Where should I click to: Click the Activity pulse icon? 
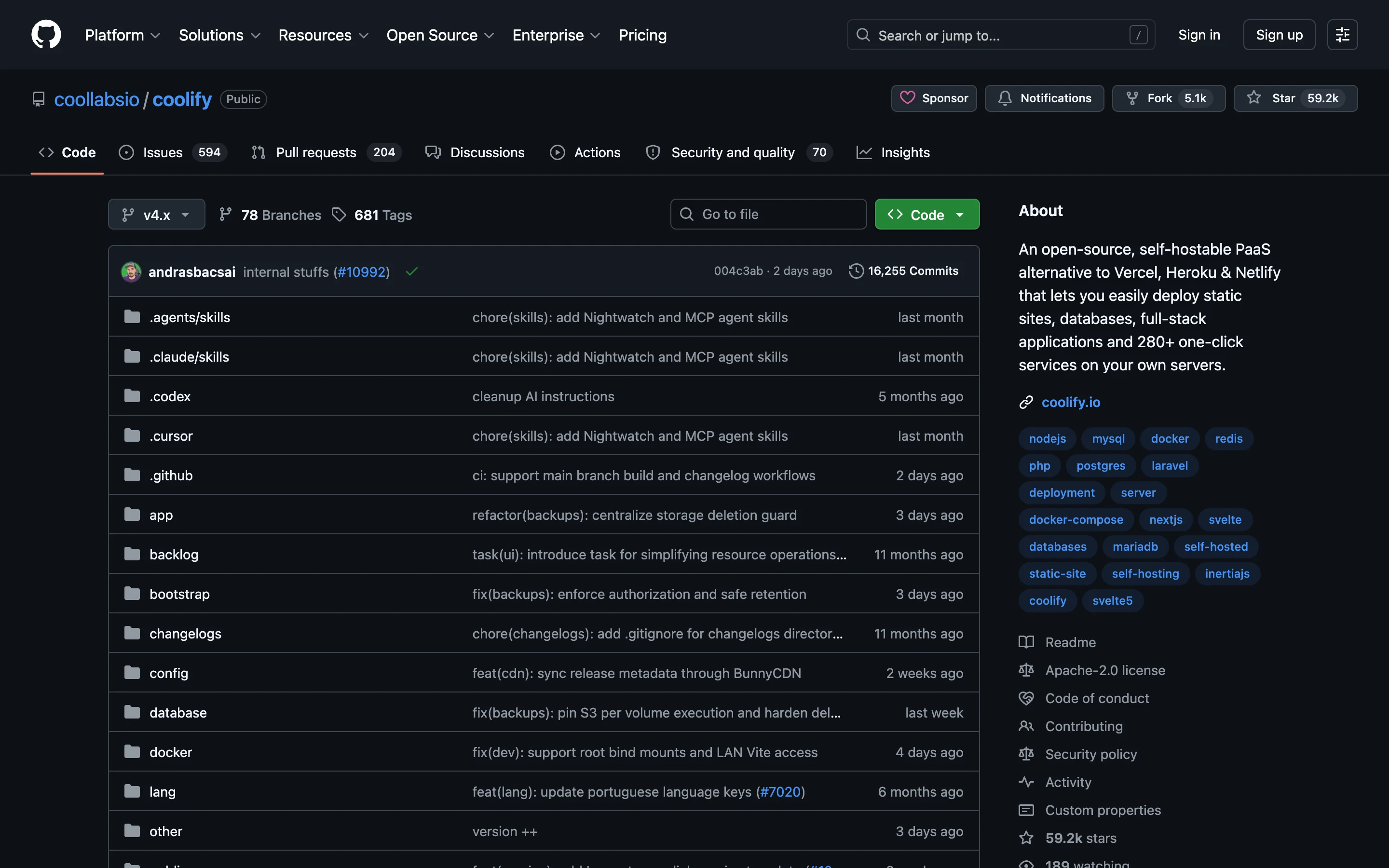tap(1026, 782)
